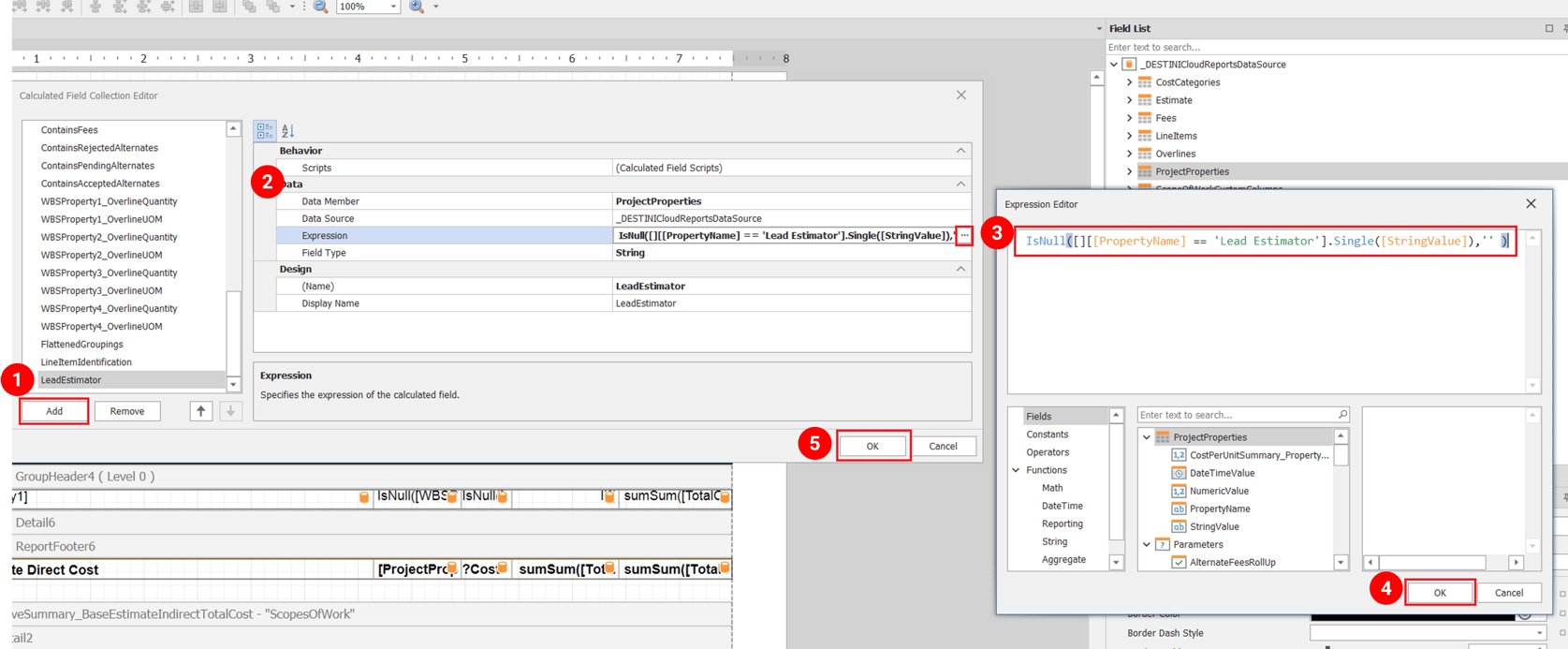
Task: Expand Estimate table in Field List
Action: click(x=1130, y=100)
